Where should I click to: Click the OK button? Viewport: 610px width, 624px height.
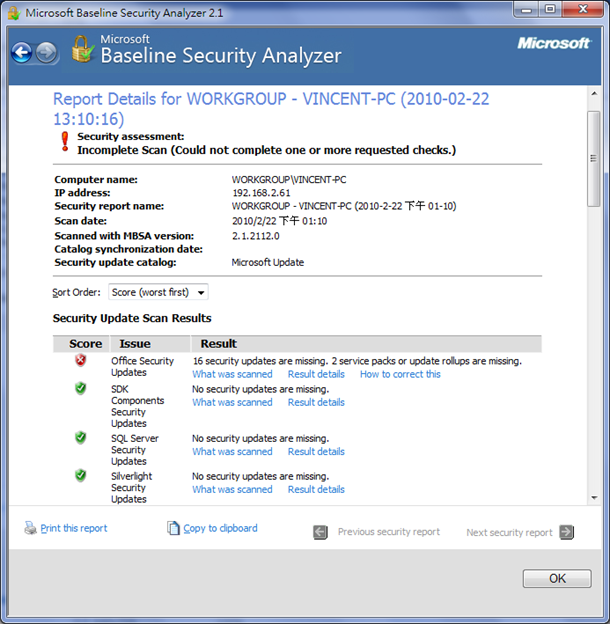[557, 578]
